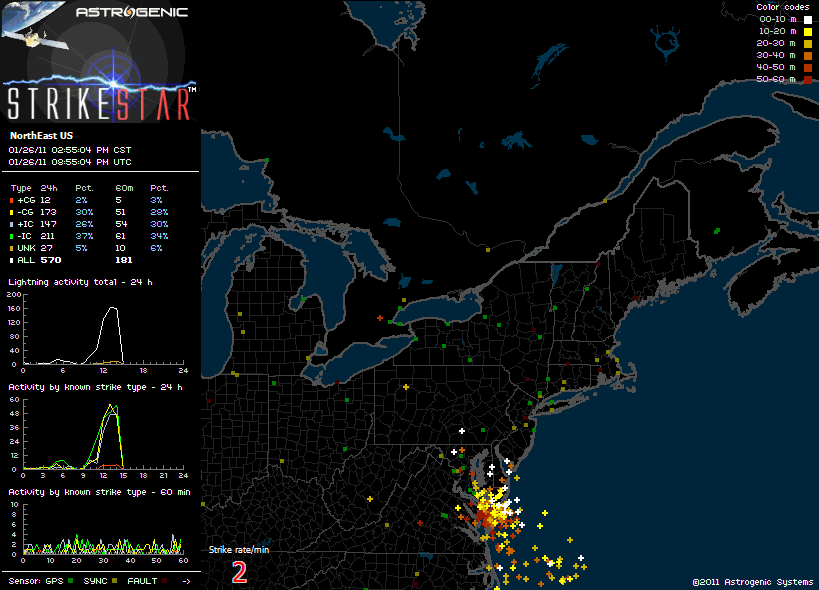Click the UTC timestamp line
The image size is (819, 590).
(70, 162)
